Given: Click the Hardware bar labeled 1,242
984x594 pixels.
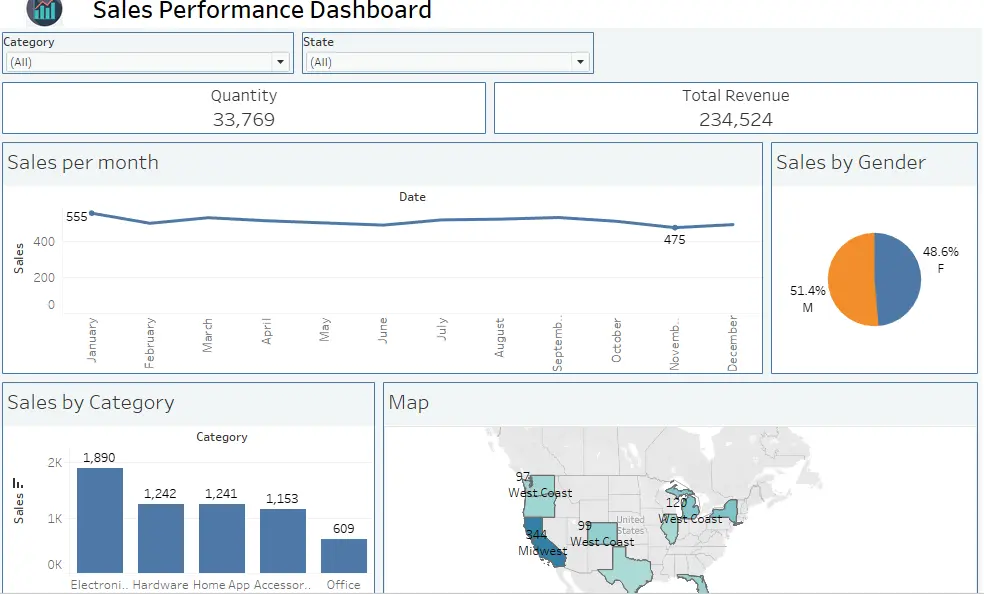Looking at the screenshot, I should coord(161,538).
